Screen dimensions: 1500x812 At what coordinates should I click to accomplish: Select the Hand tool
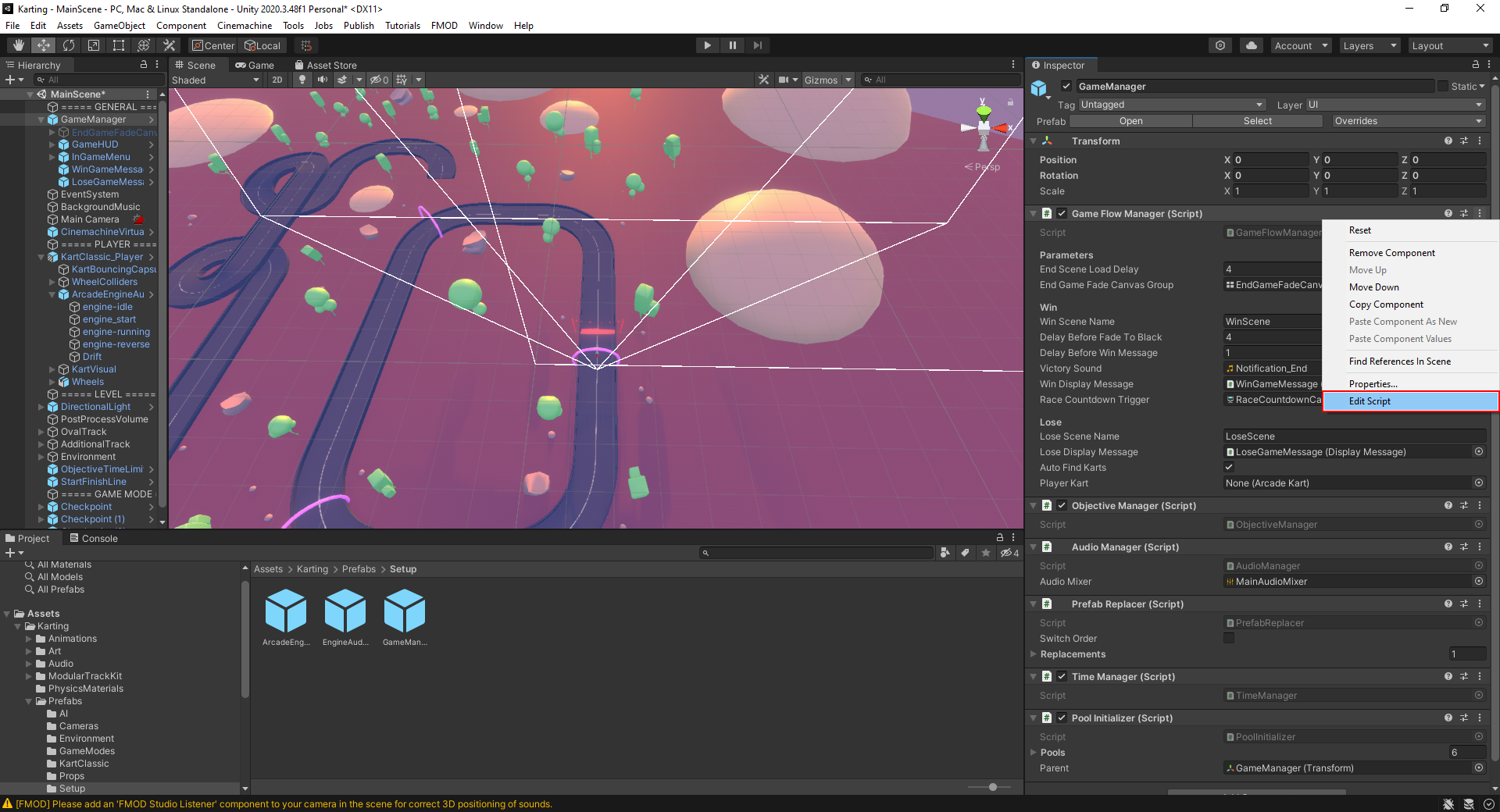19,45
